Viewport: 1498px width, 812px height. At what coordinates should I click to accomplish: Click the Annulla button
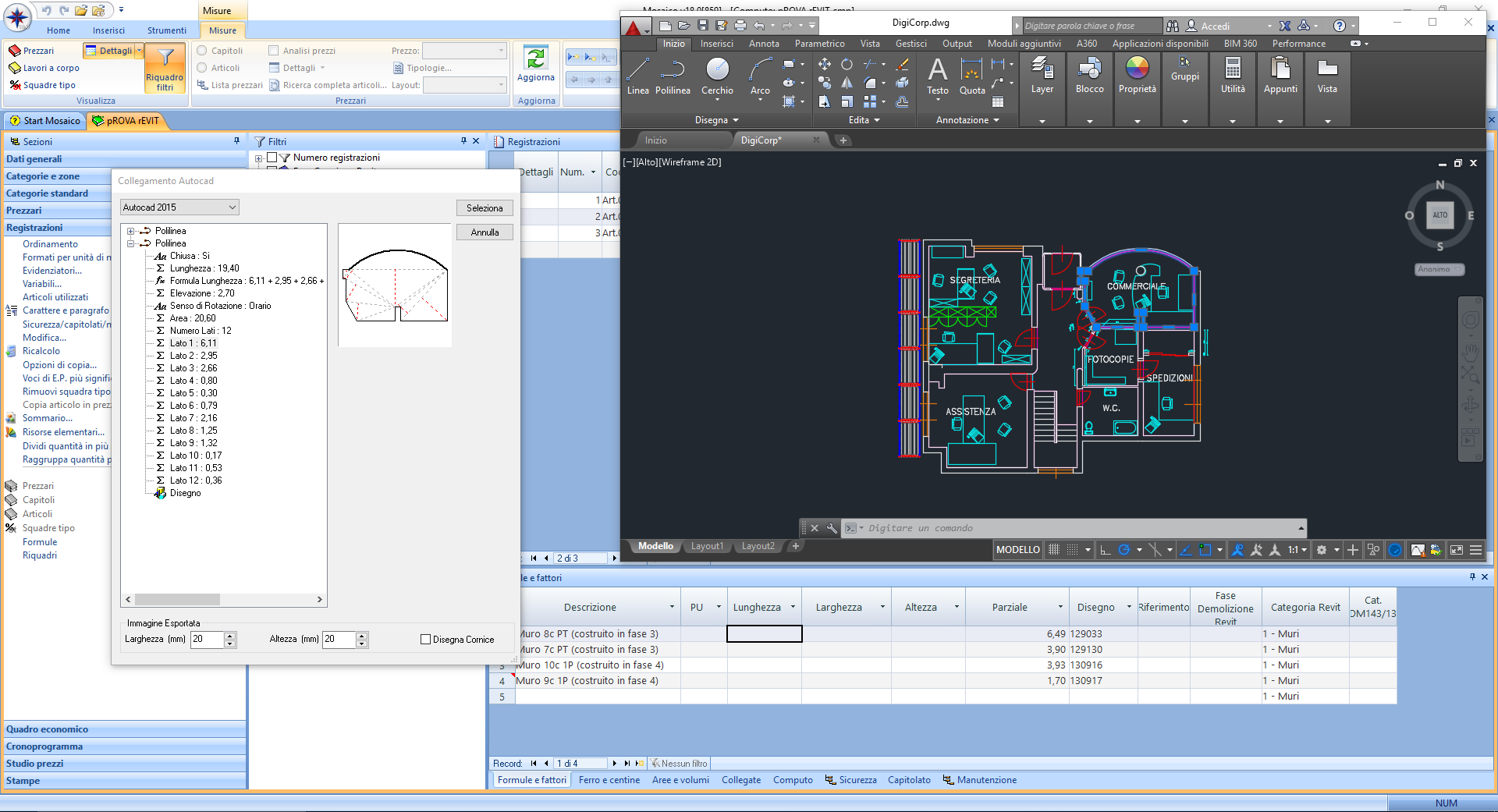pyautogui.click(x=485, y=232)
